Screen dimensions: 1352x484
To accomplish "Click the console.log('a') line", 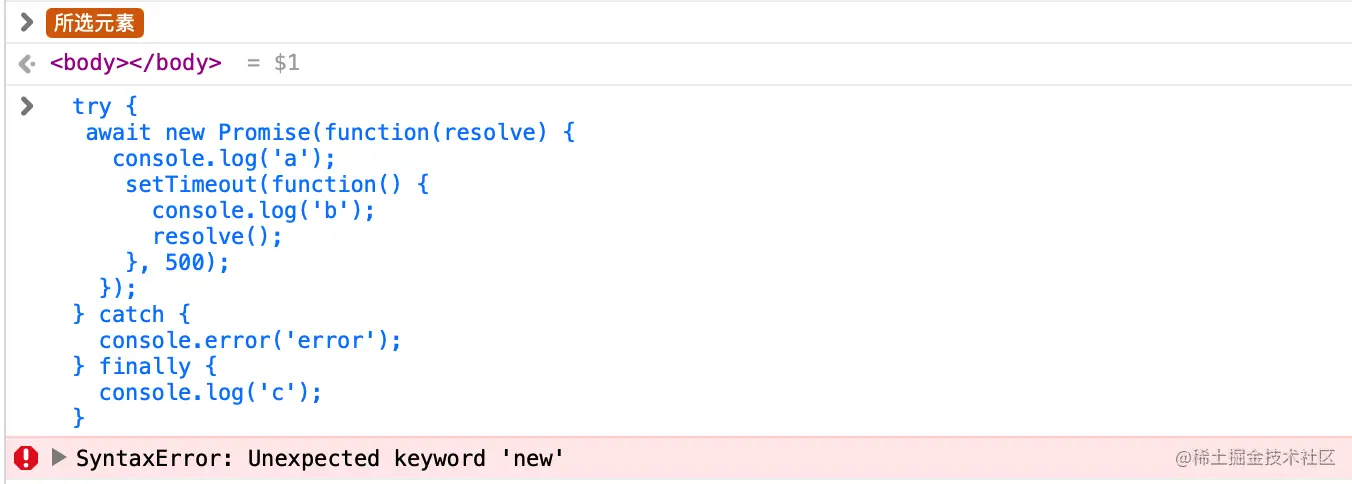I will pos(224,158).
